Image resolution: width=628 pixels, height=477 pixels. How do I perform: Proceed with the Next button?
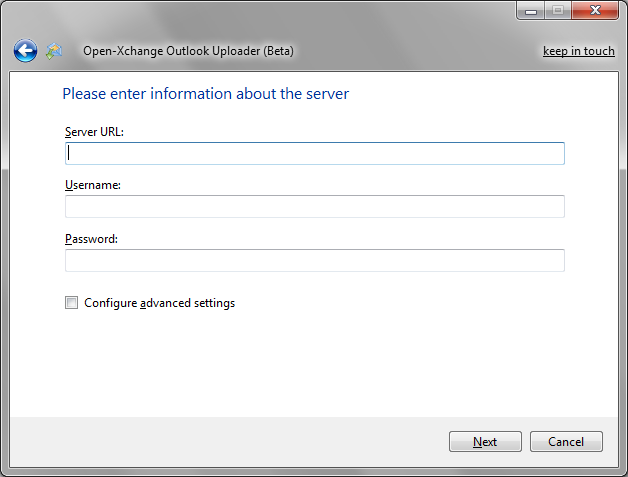tap(485, 442)
